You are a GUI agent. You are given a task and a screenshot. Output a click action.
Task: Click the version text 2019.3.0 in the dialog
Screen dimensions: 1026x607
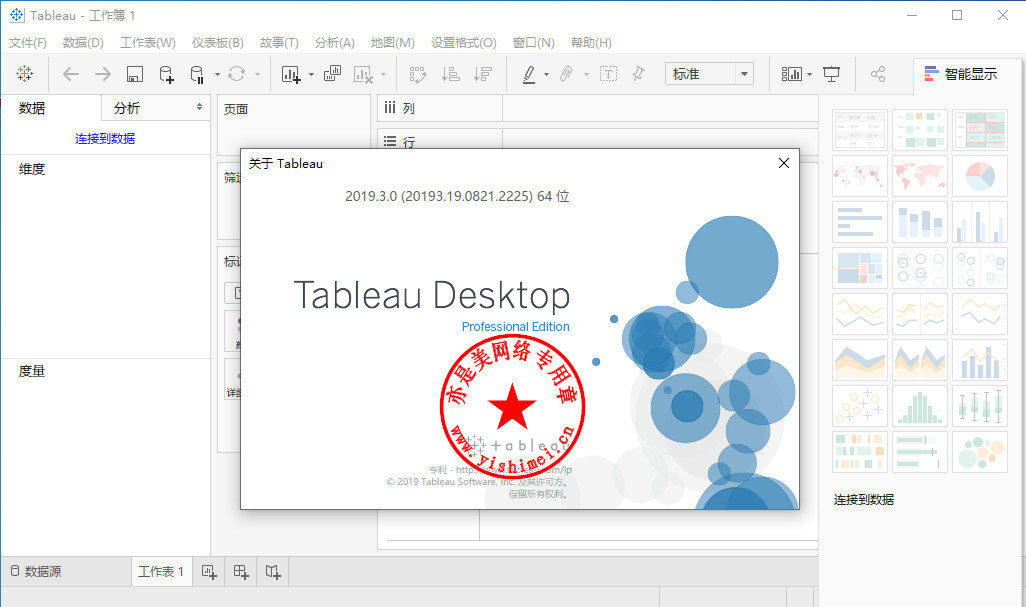tap(457, 196)
